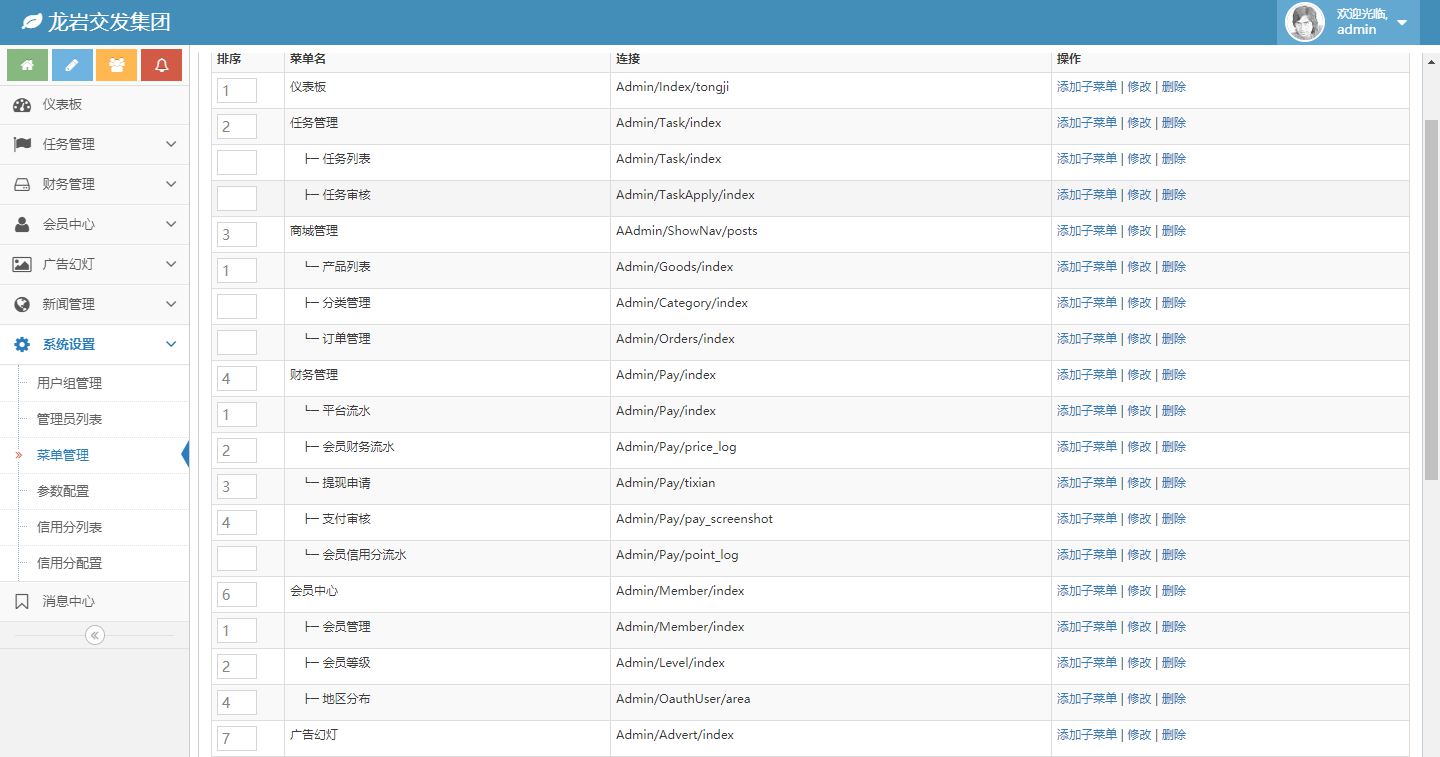1440x757 pixels.
Task: Expand the 会员中心 sidebar chevron
Action: [x=171, y=225]
